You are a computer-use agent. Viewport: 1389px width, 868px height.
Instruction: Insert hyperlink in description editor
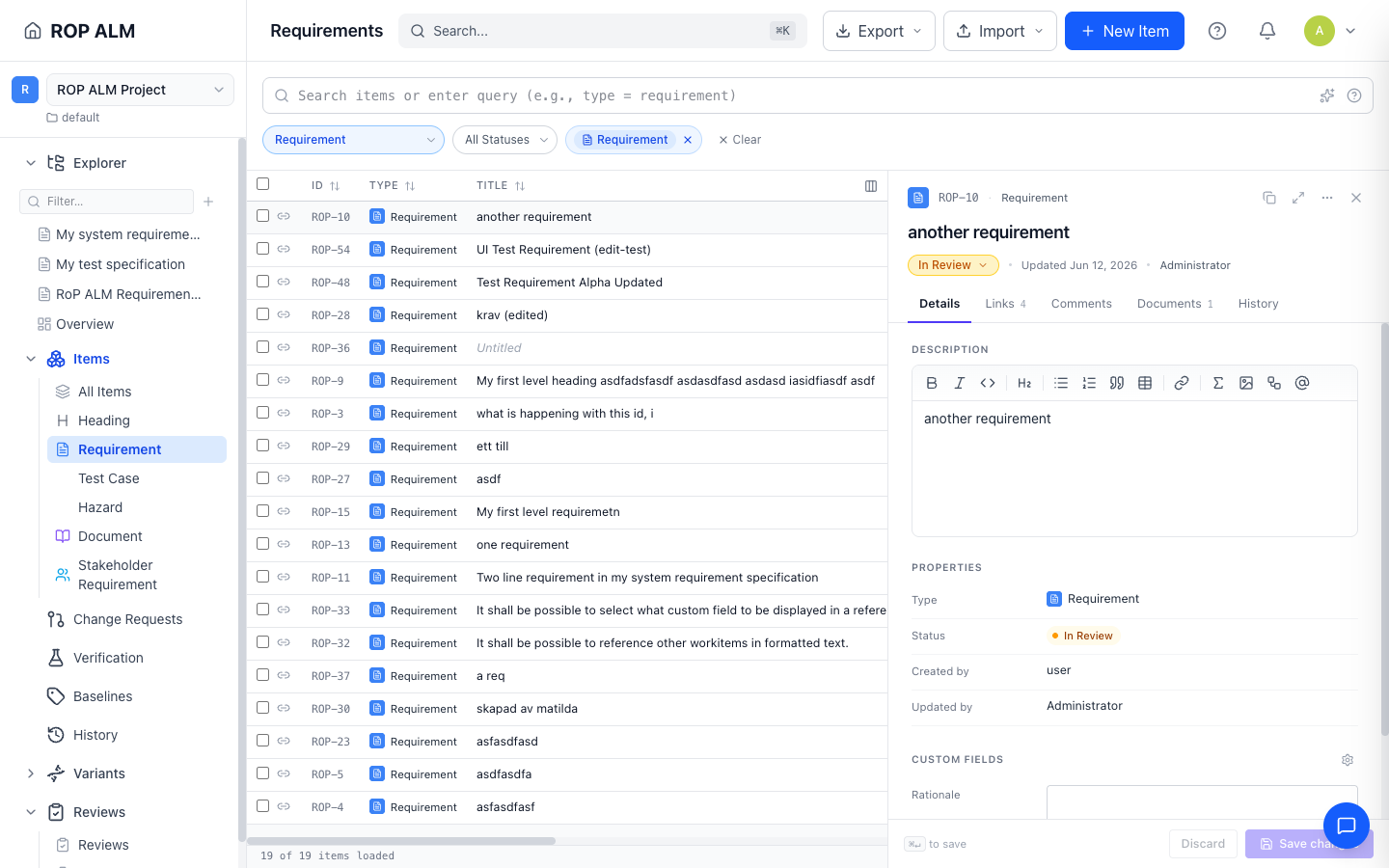[1182, 383]
